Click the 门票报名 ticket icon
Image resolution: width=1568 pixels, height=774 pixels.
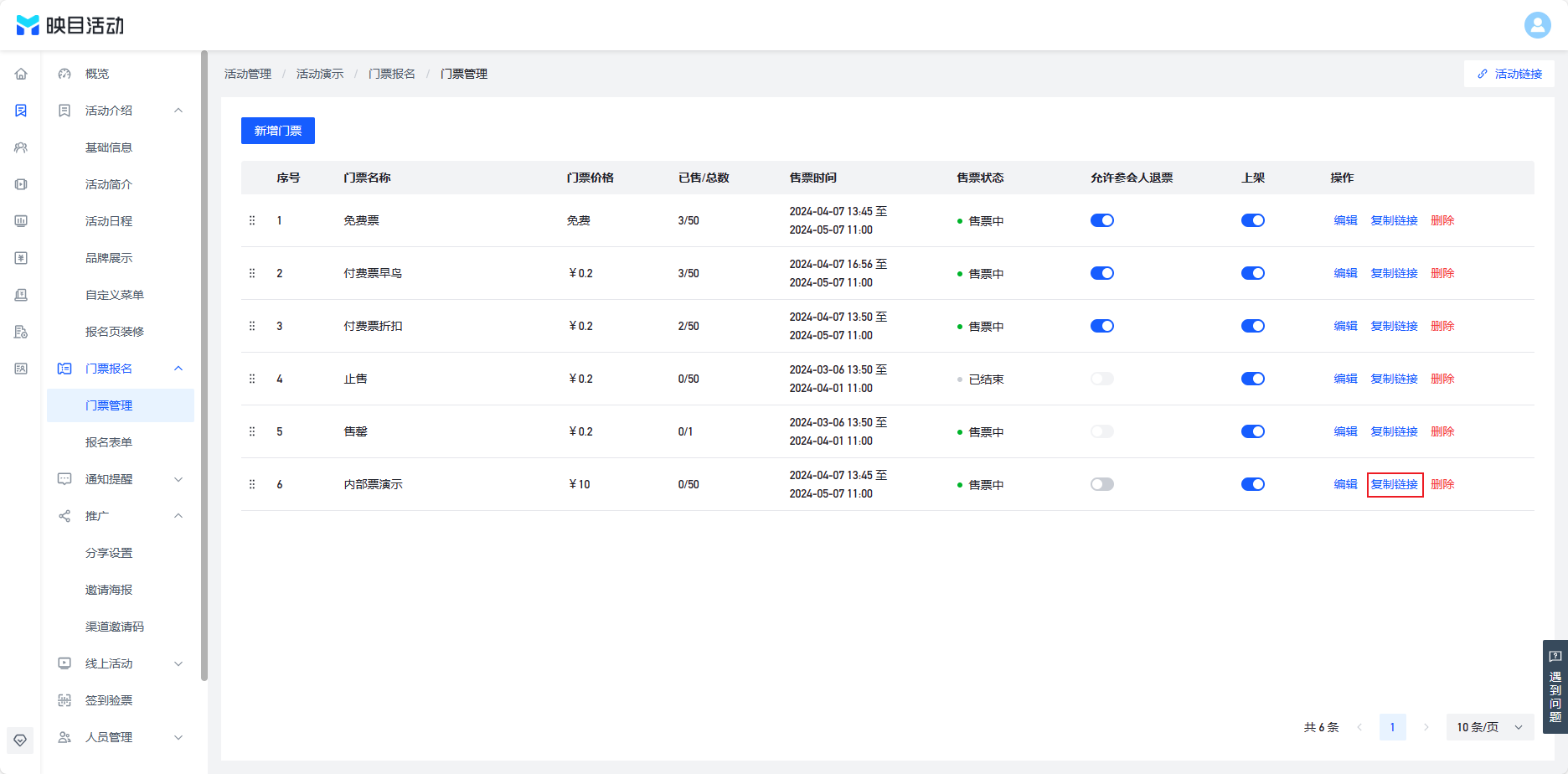tap(64, 369)
